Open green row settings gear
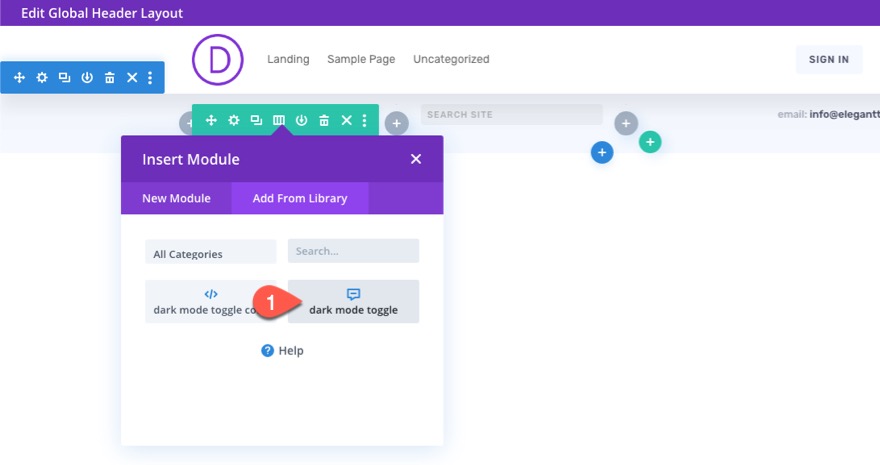This screenshot has height=465, width=880. (x=233, y=120)
